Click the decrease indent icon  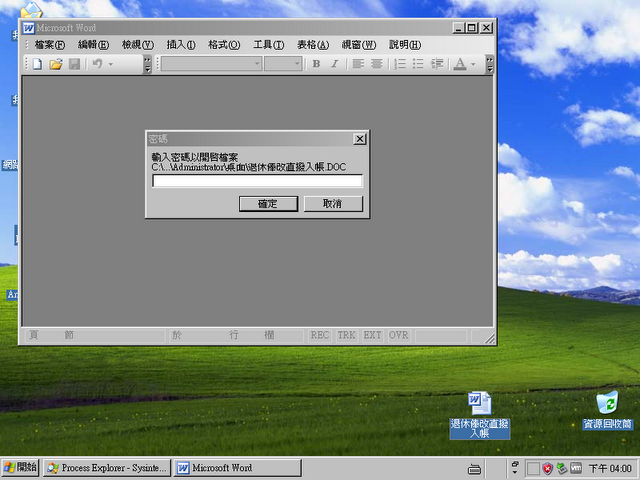click(x=437, y=64)
